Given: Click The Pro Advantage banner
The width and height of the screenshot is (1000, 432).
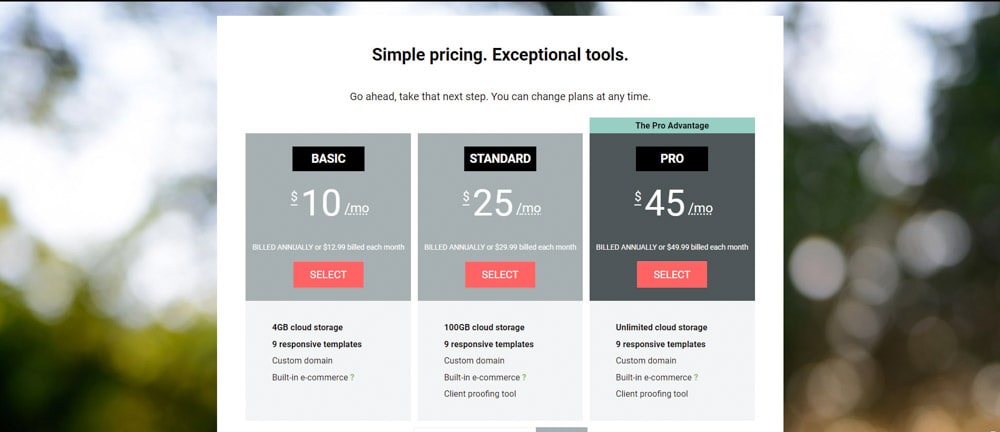Looking at the screenshot, I should pyautogui.click(x=672, y=126).
